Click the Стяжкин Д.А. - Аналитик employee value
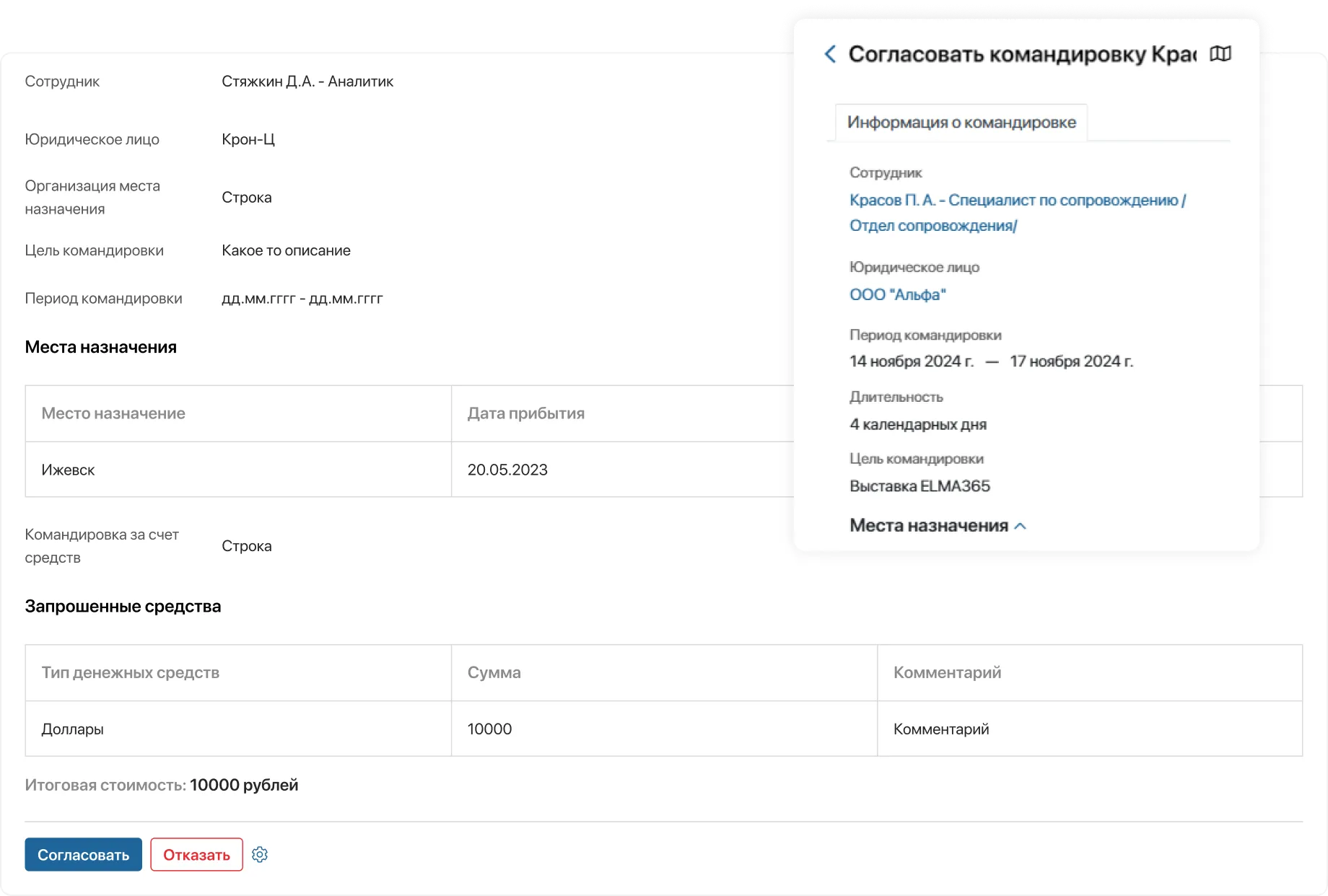The width and height of the screenshot is (1328, 896). coord(307,82)
